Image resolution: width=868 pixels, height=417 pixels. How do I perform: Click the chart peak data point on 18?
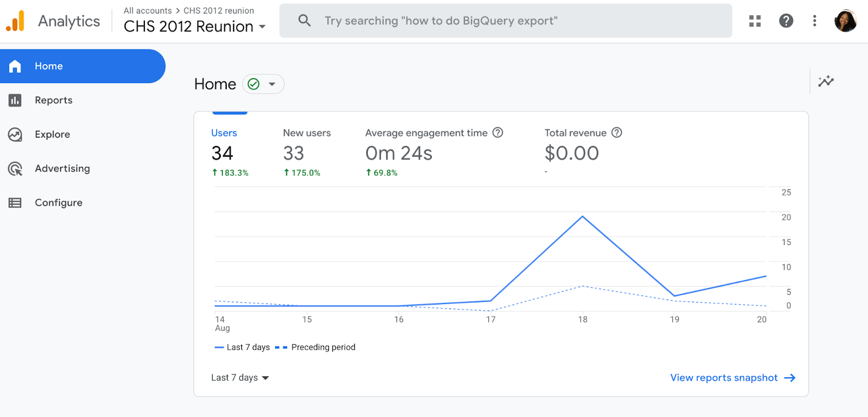coord(582,216)
